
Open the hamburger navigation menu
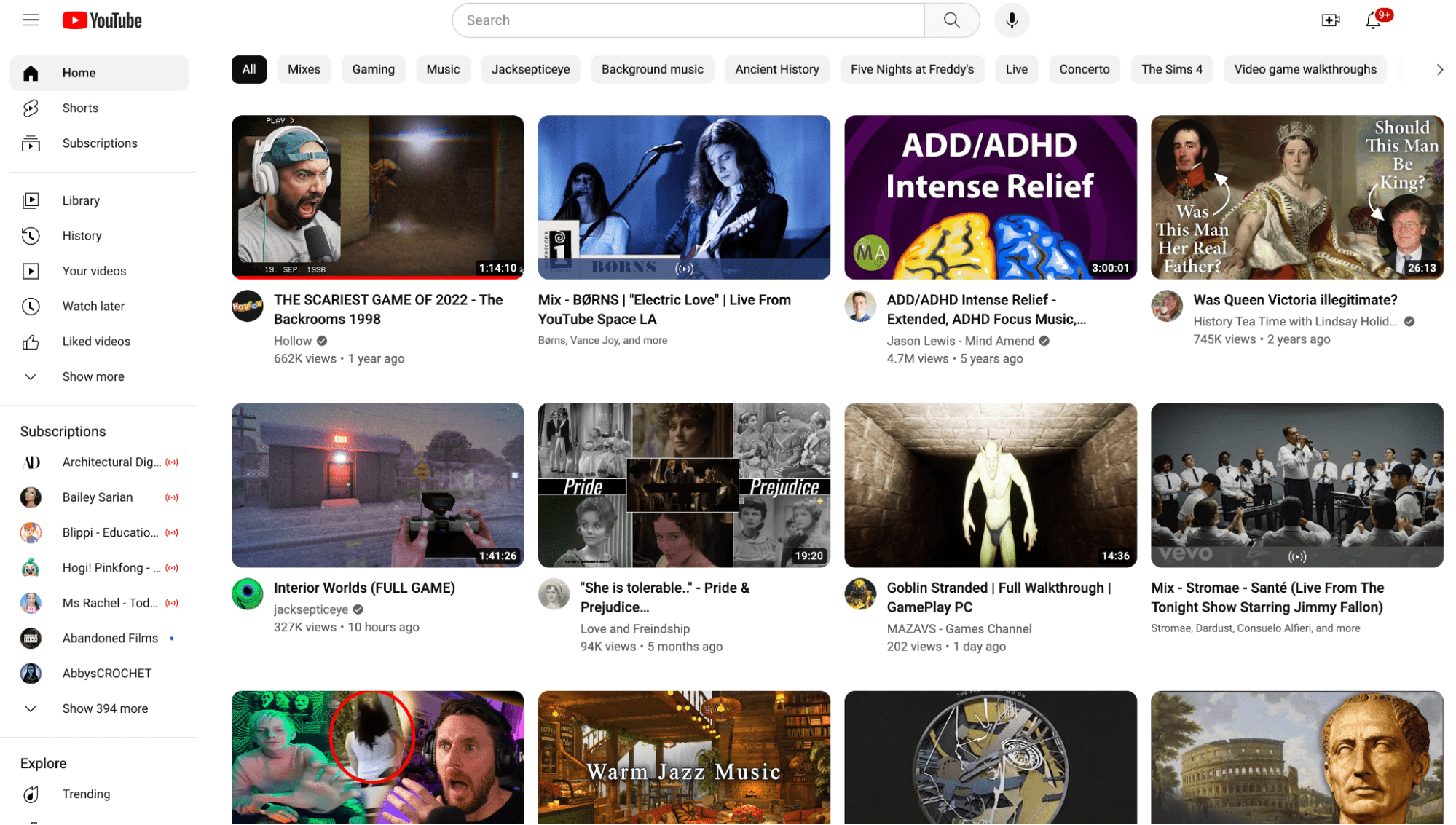coord(30,20)
